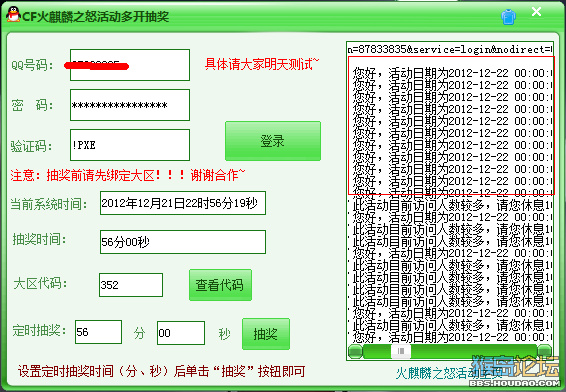The height and width of the screenshot is (392, 566).
Task: Click the skin changer shirt icon
Action: coord(508,17)
